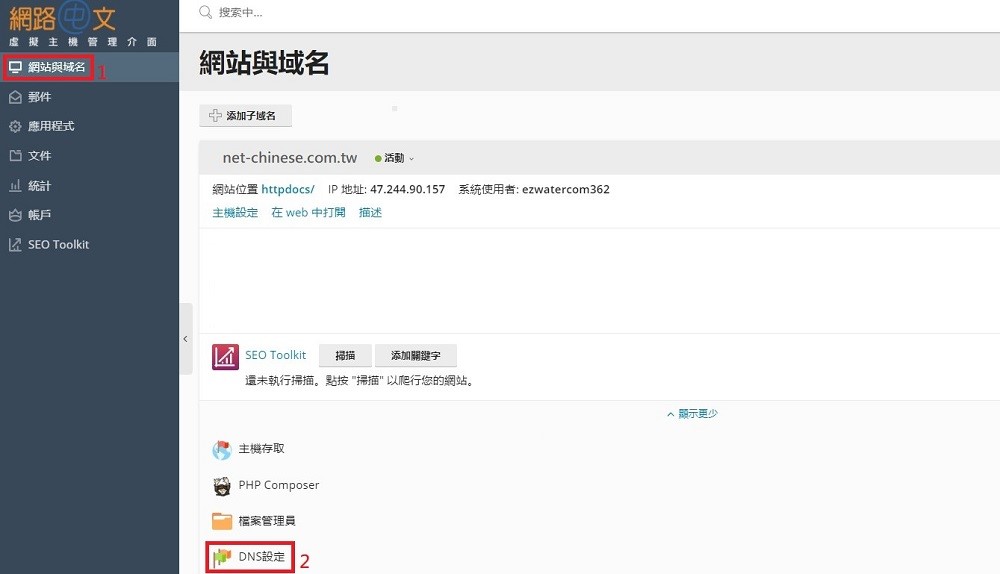Screen dimensions: 1000x574
Task: Click the sidebar SEO Toolkit graph icon
Action: [15, 244]
